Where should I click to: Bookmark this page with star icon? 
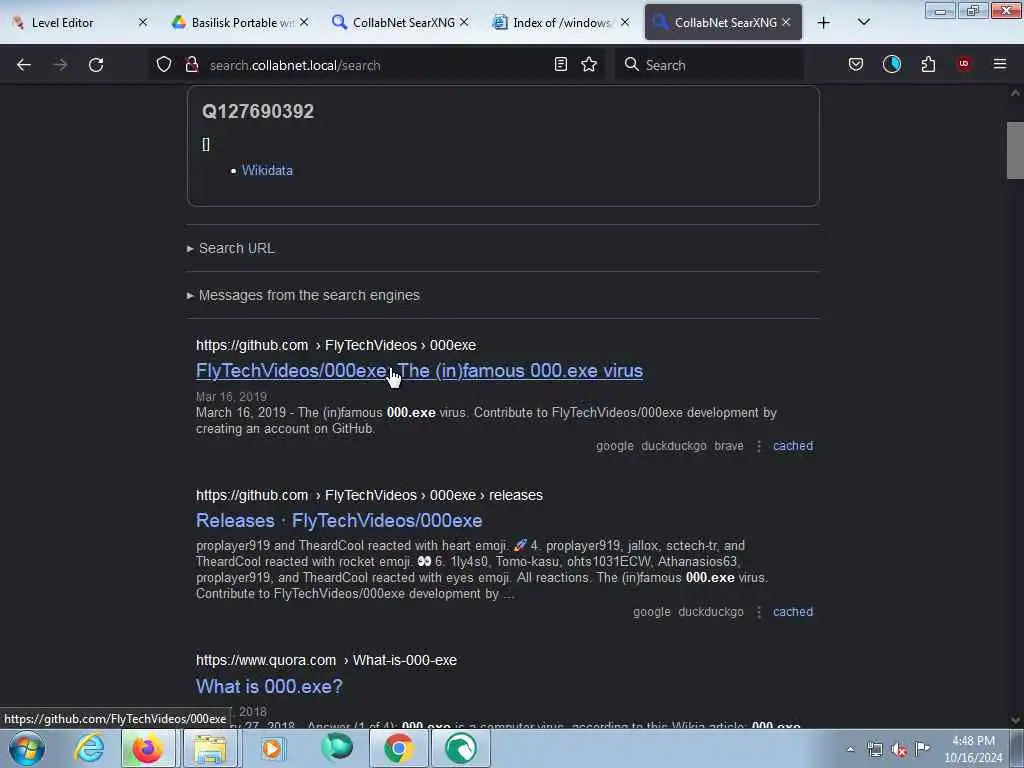pos(589,64)
